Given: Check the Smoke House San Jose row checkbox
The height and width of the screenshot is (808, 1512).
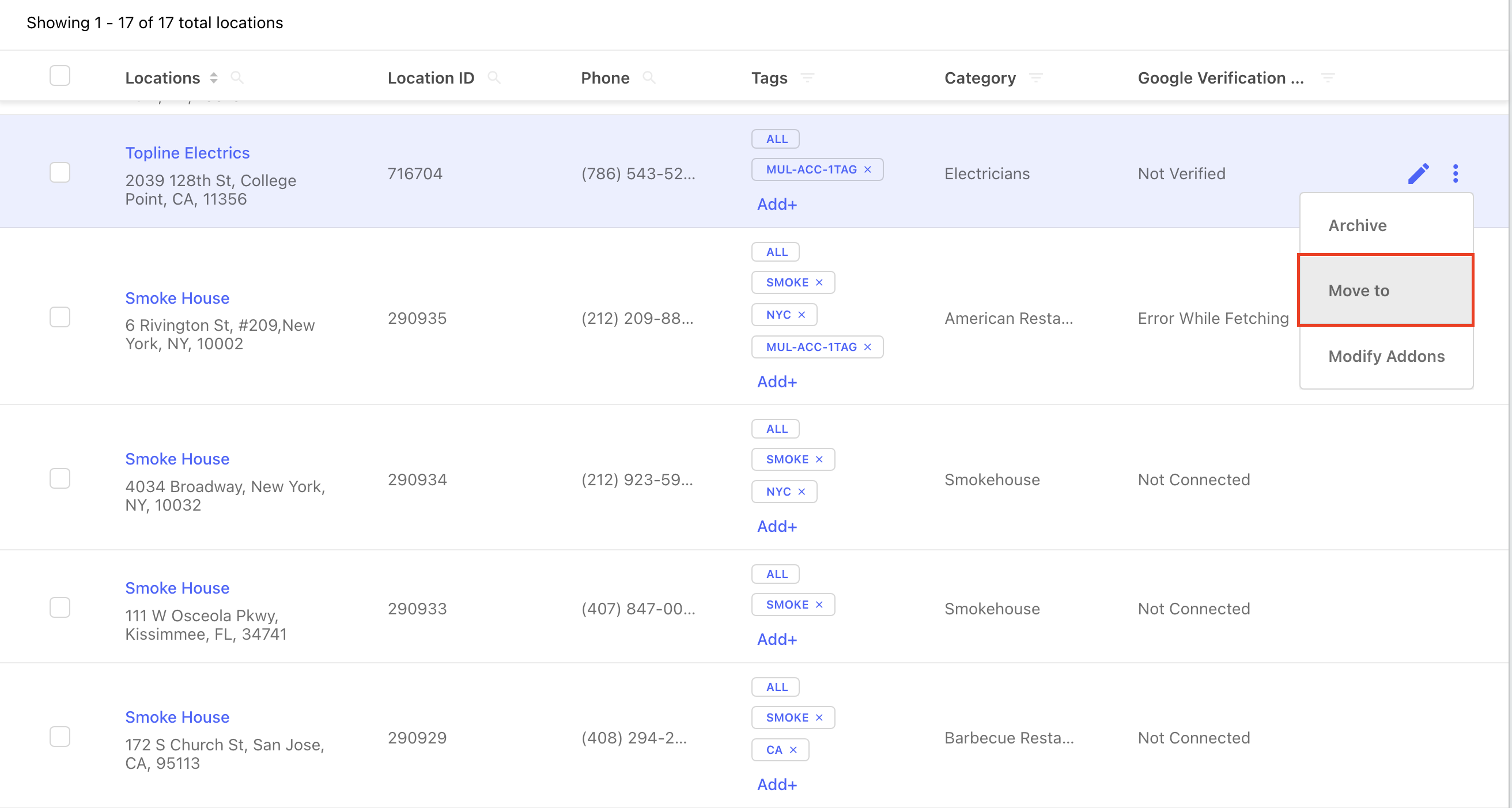Looking at the screenshot, I should click(60, 737).
